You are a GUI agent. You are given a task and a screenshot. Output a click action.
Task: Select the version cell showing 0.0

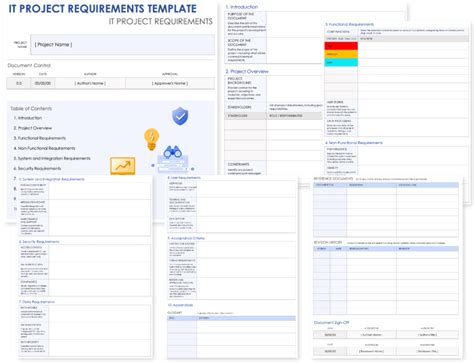click(19, 83)
